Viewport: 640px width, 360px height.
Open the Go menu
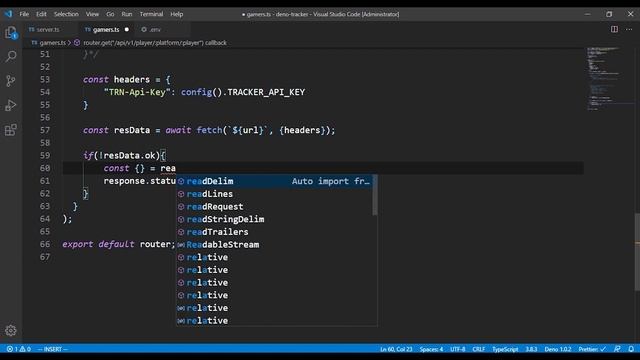point(110,14)
